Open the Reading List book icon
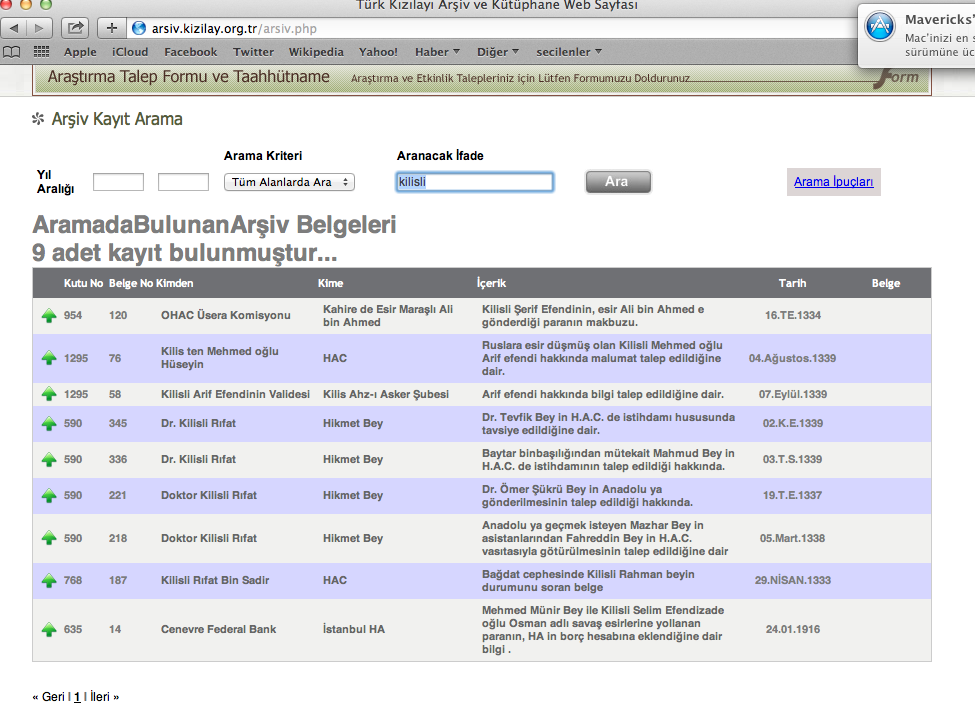This screenshot has height=703, width=975. (12, 52)
